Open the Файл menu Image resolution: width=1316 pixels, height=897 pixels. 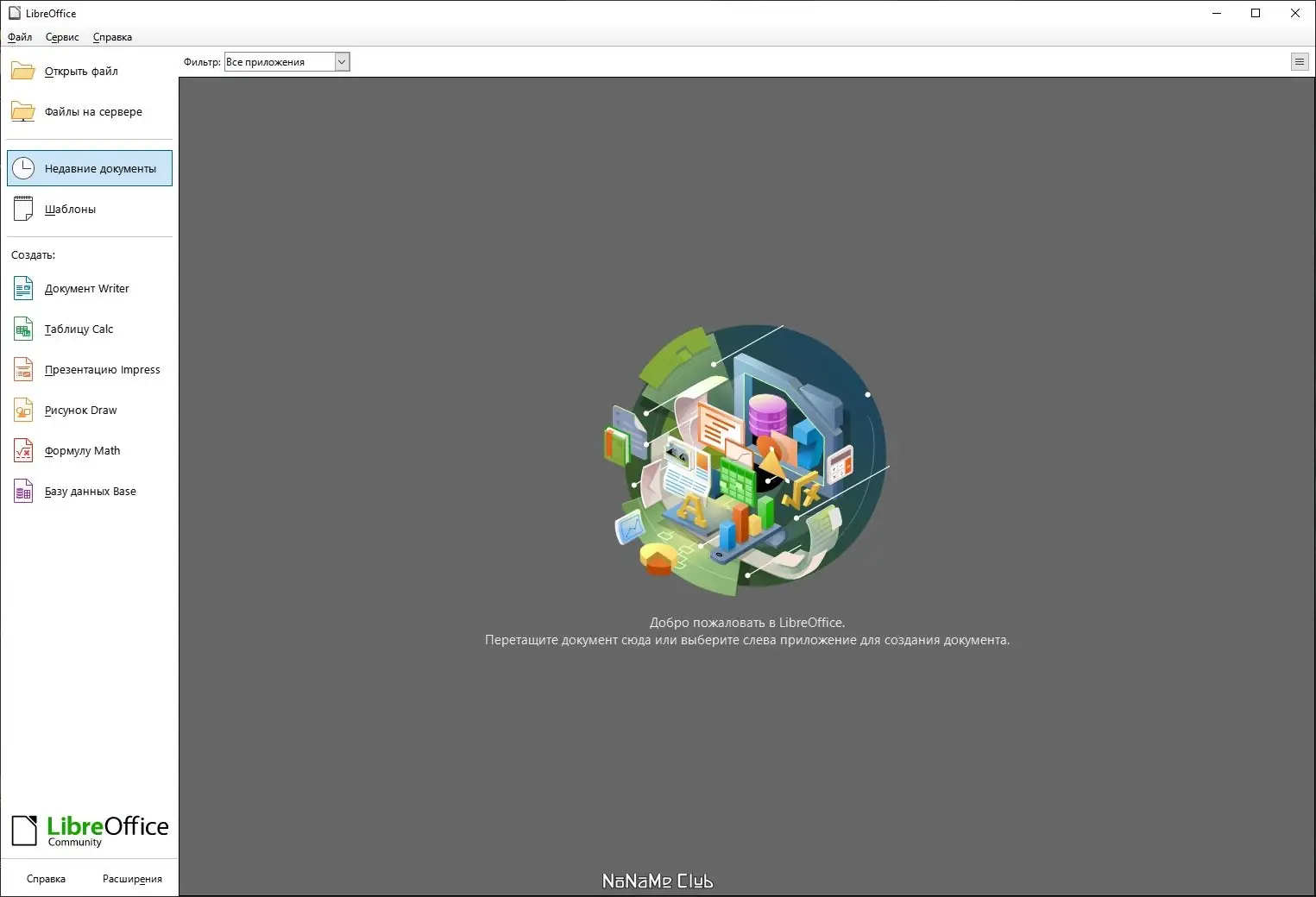tap(19, 37)
